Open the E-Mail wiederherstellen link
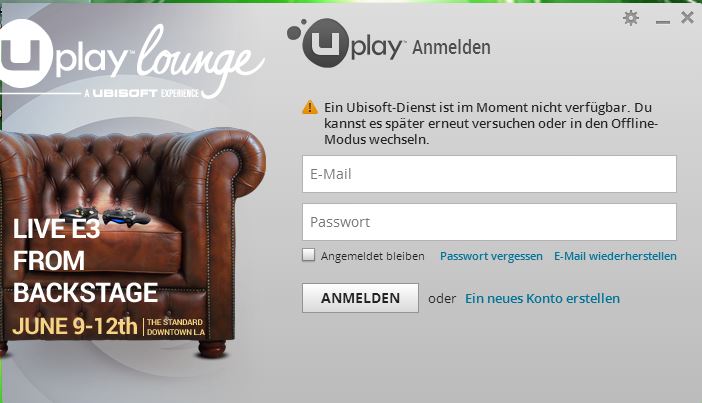 615,256
